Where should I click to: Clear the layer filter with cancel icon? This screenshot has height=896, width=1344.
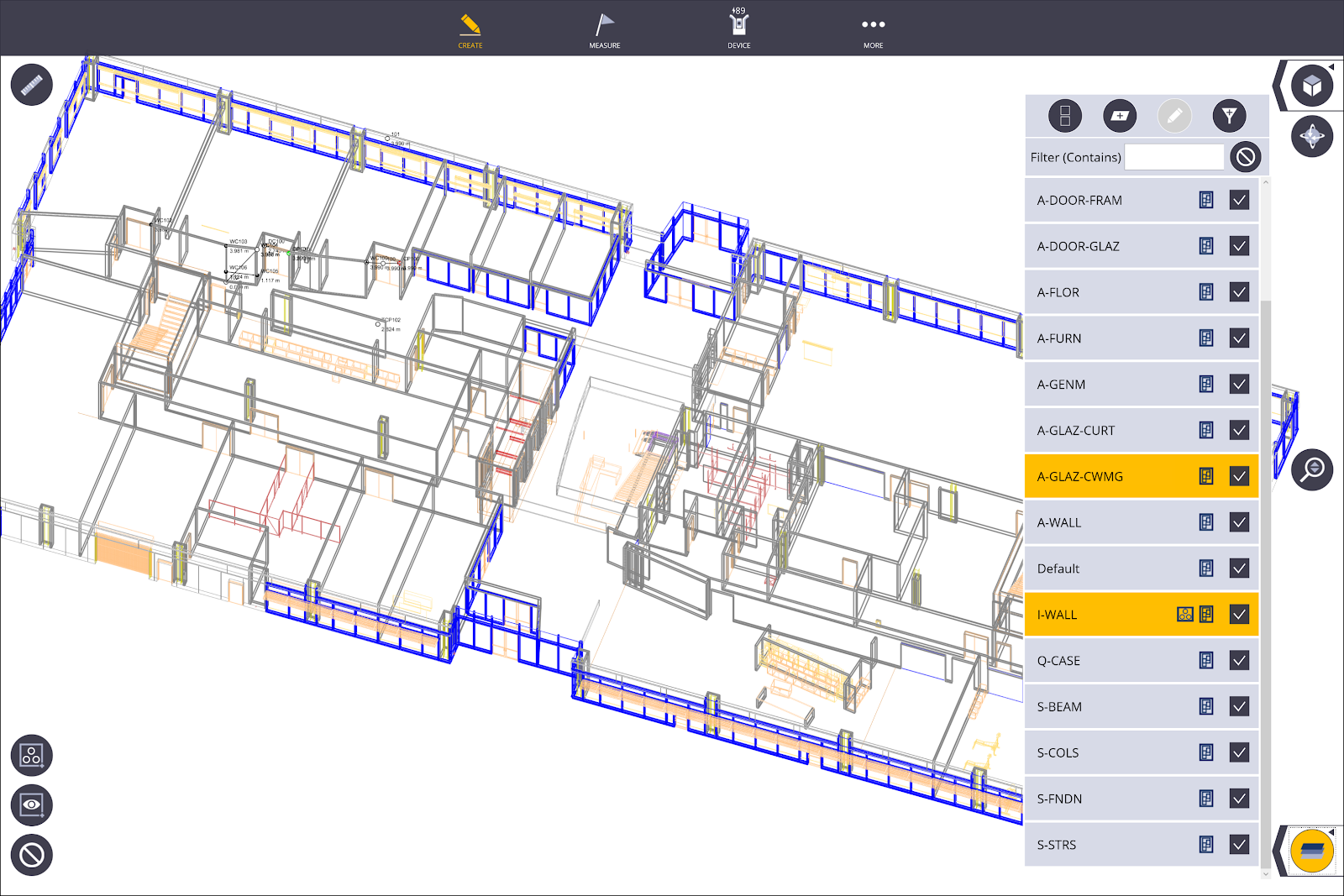coord(1246,157)
